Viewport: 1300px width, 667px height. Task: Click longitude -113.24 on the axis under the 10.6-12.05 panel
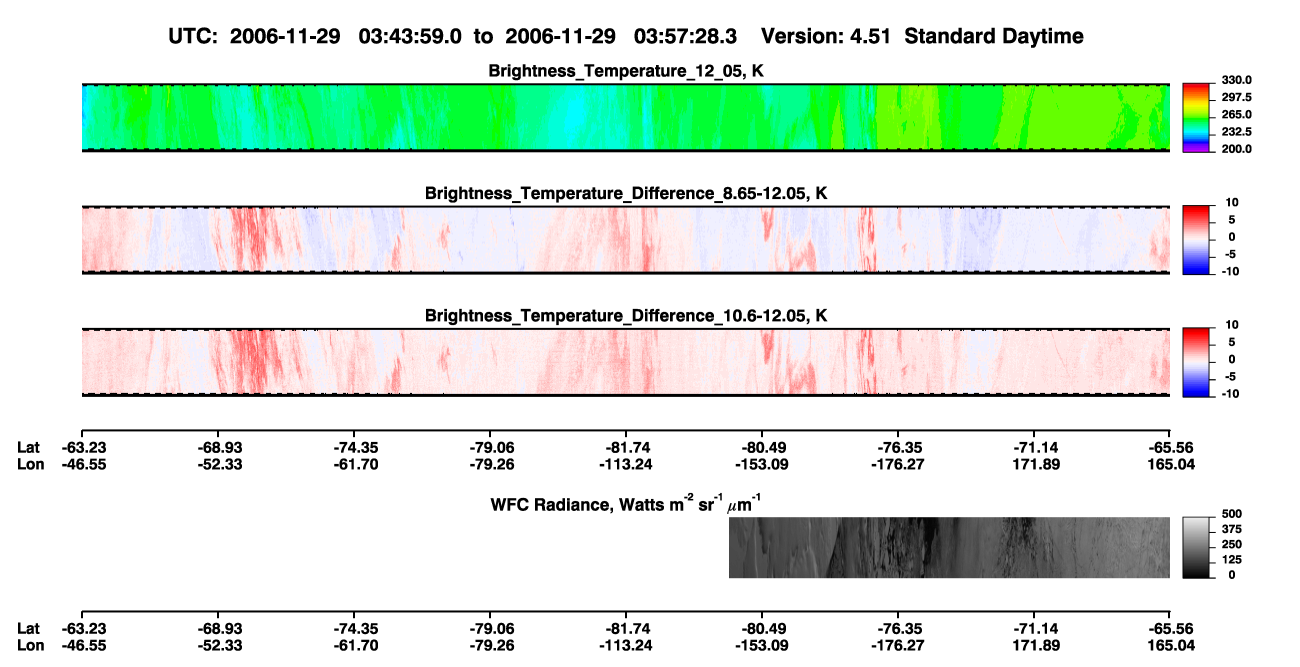pyautogui.click(x=625, y=464)
